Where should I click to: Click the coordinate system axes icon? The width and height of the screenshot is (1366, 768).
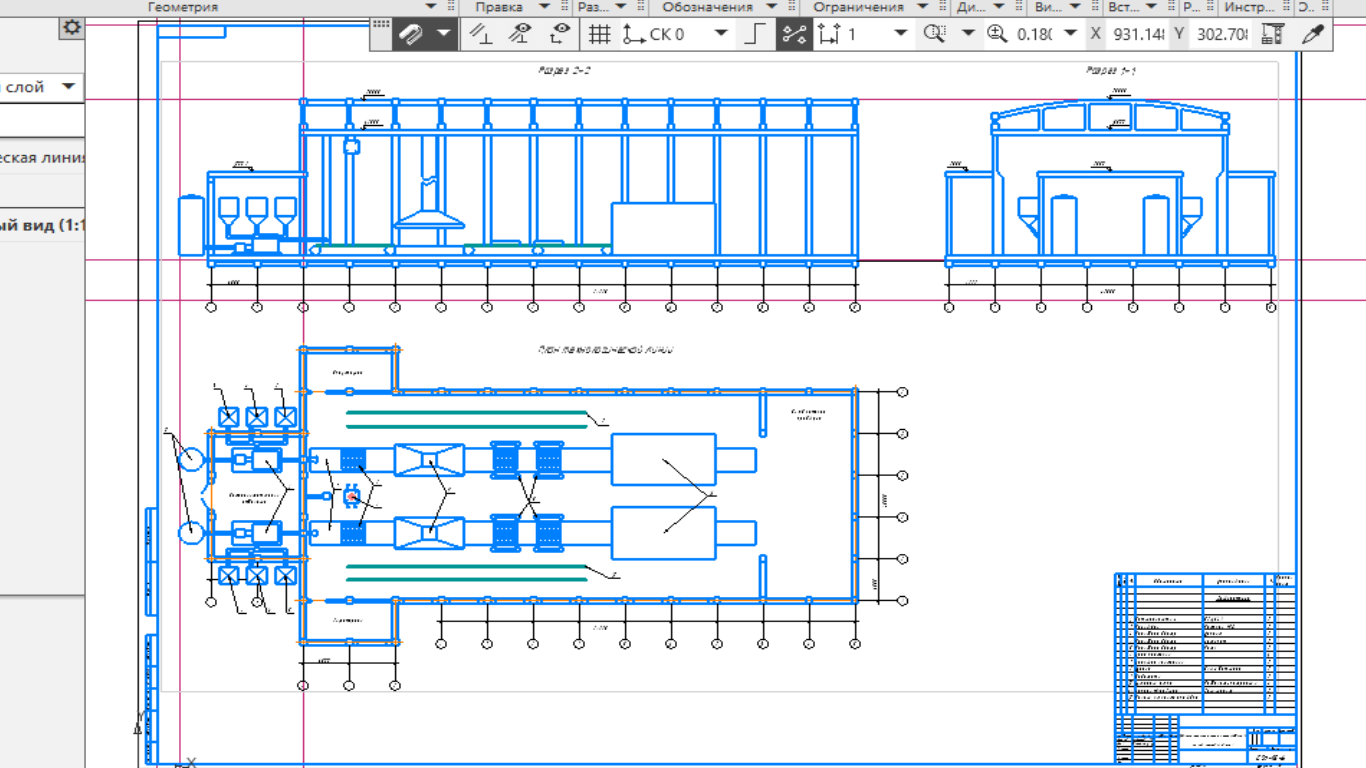point(633,34)
